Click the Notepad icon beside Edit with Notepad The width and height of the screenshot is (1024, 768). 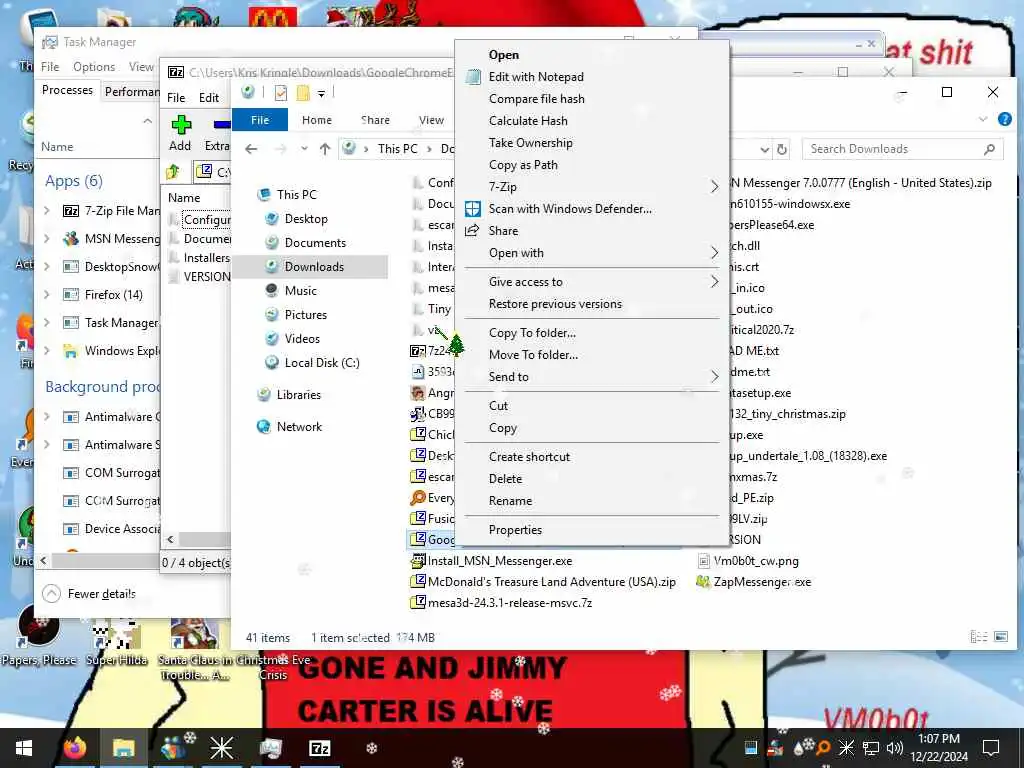coord(473,77)
